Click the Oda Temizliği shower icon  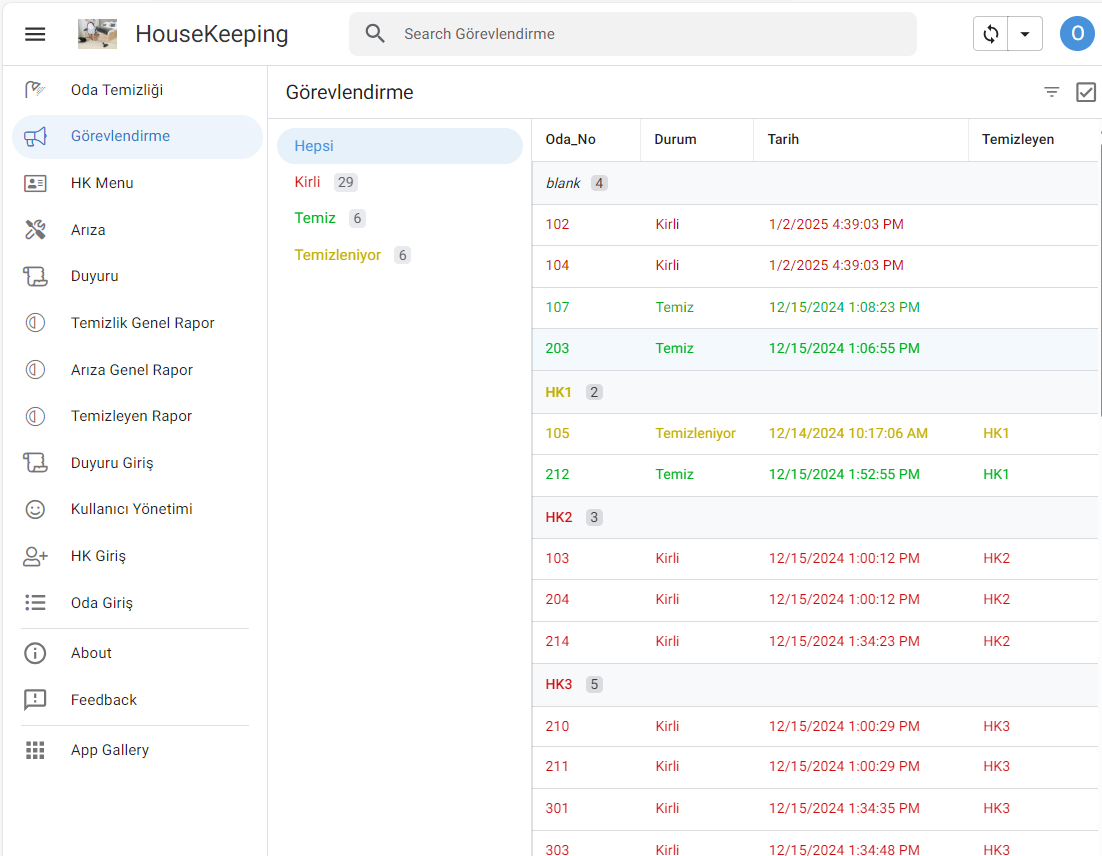[x=35, y=89]
